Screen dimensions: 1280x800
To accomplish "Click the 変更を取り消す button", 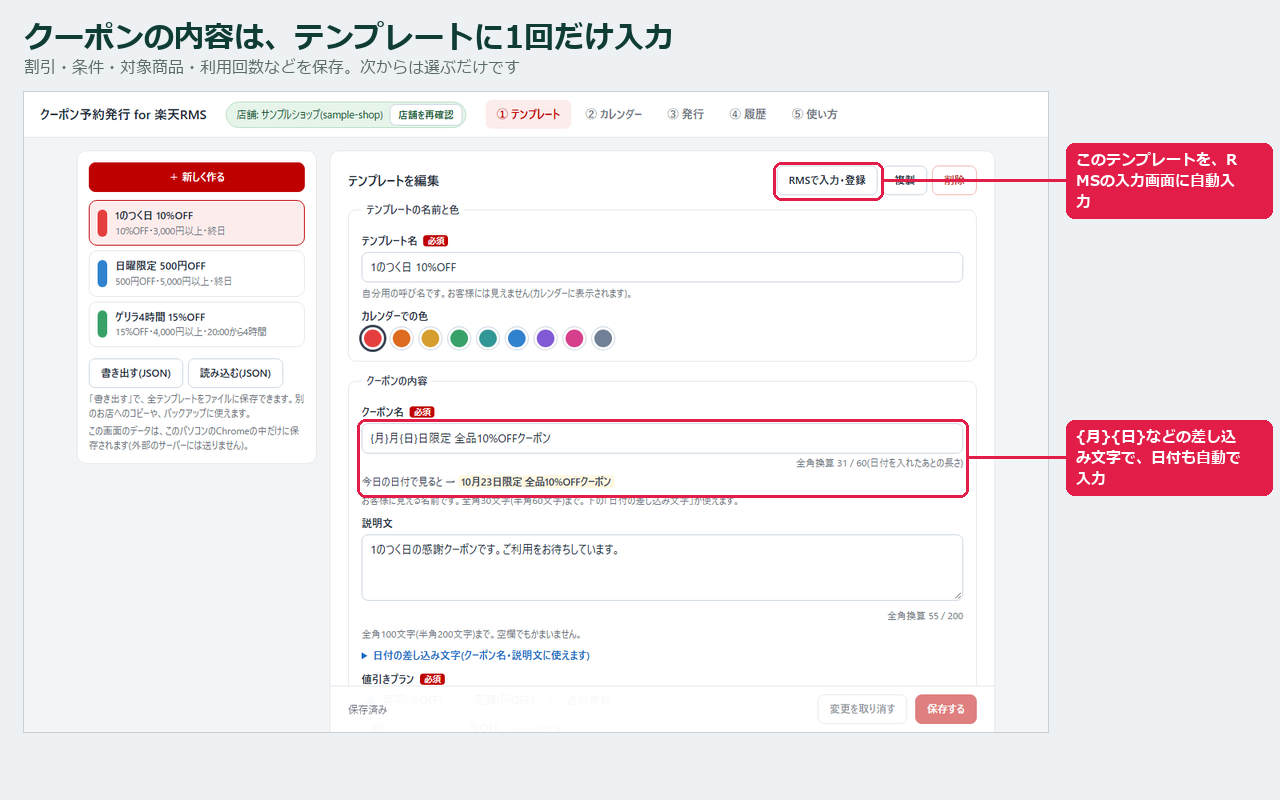I will click(x=862, y=709).
